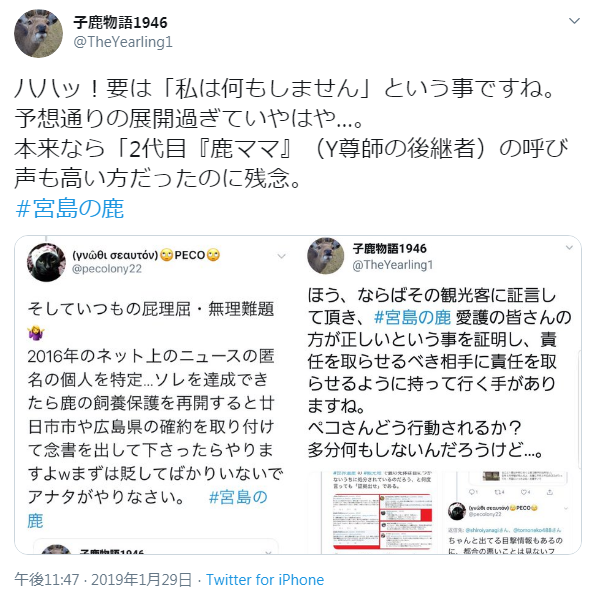Open #宮島の鹿 hashtag in right embedded tweet
597x601 pixels.
pyautogui.click(x=412, y=318)
